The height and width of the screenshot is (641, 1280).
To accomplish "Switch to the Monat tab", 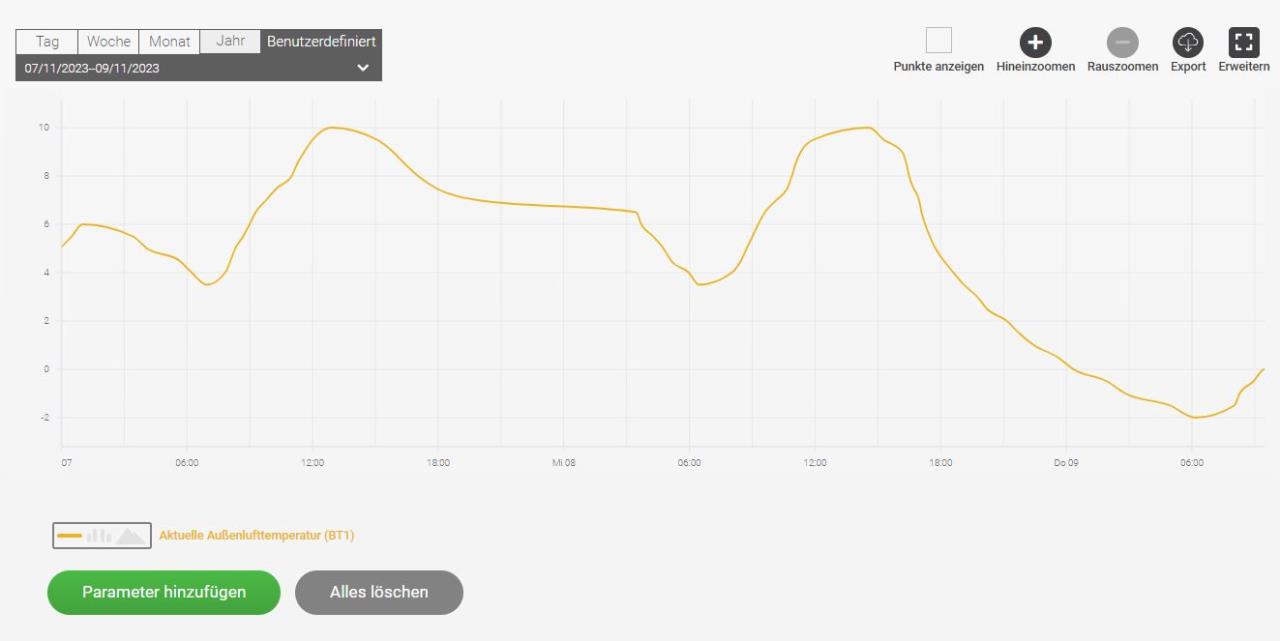I will pos(169,42).
